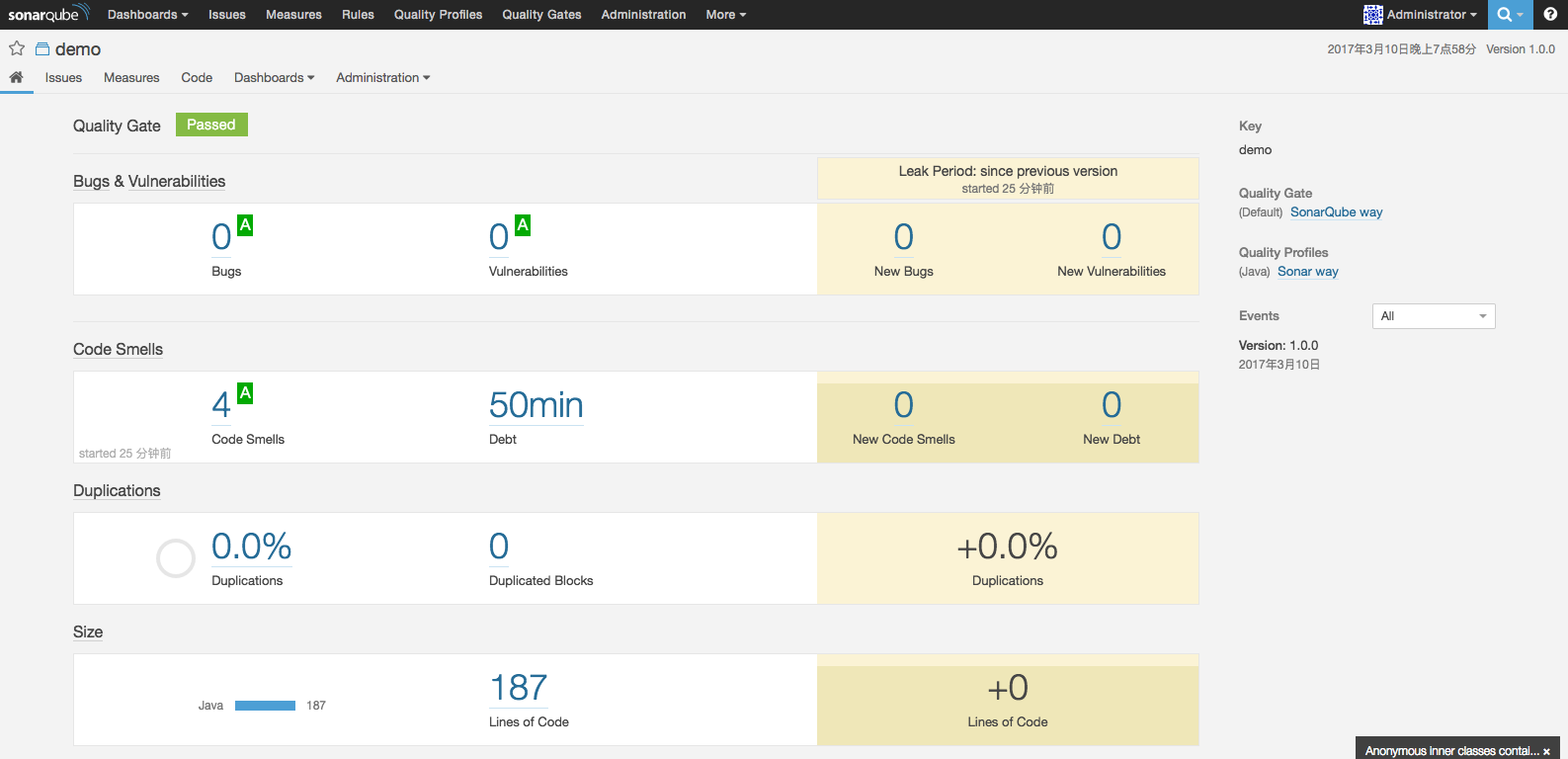Open the Events filter All combo box

pyautogui.click(x=1434, y=316)
